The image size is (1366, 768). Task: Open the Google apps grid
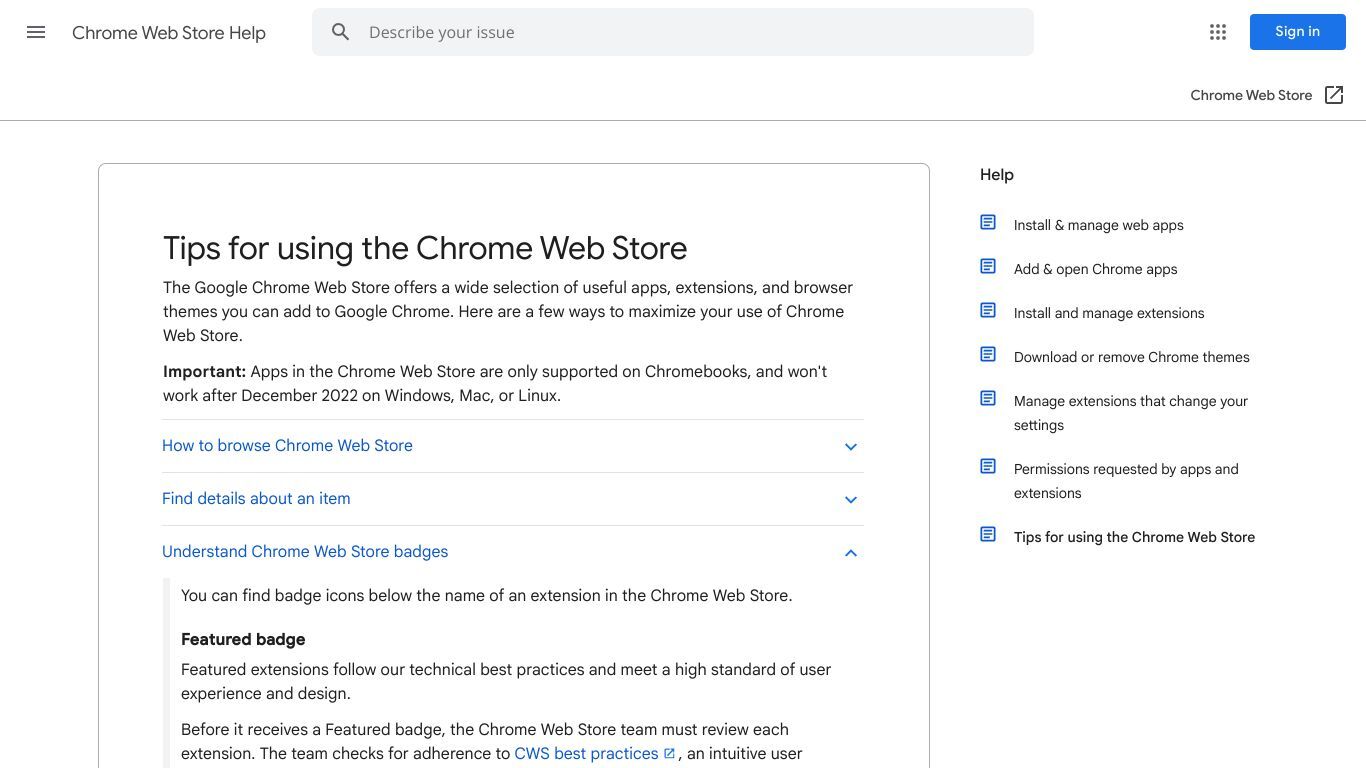[1218, 32]
